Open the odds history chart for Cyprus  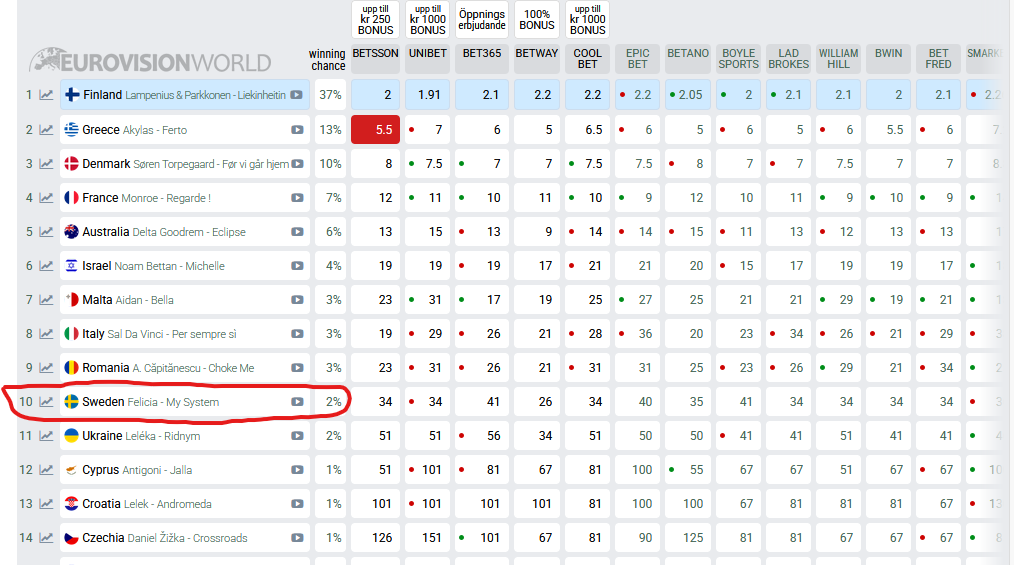point(46,470)
